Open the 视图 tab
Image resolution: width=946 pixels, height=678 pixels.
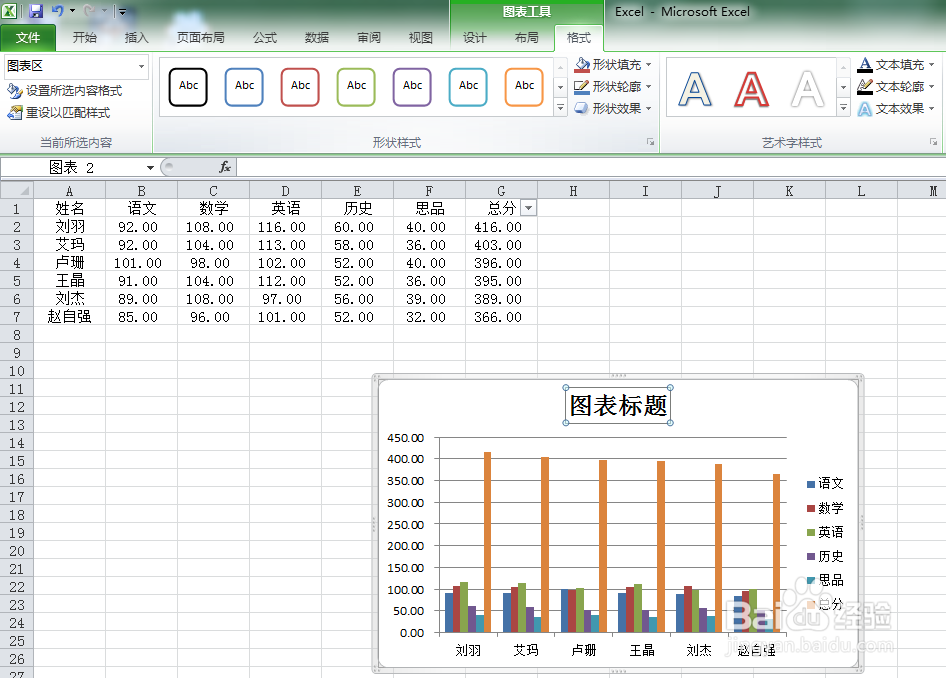pyautogui.click(x=421, y=38)
